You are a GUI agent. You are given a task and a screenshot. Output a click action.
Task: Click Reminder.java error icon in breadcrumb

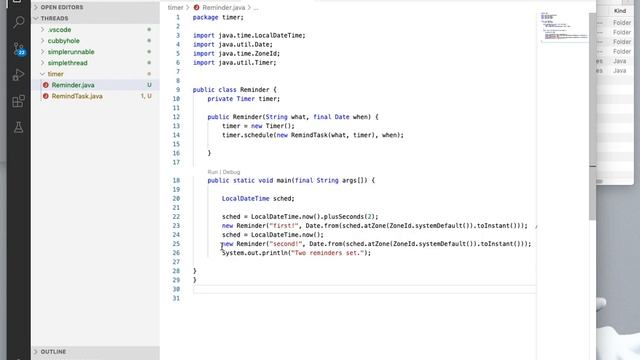pos(196,7)
